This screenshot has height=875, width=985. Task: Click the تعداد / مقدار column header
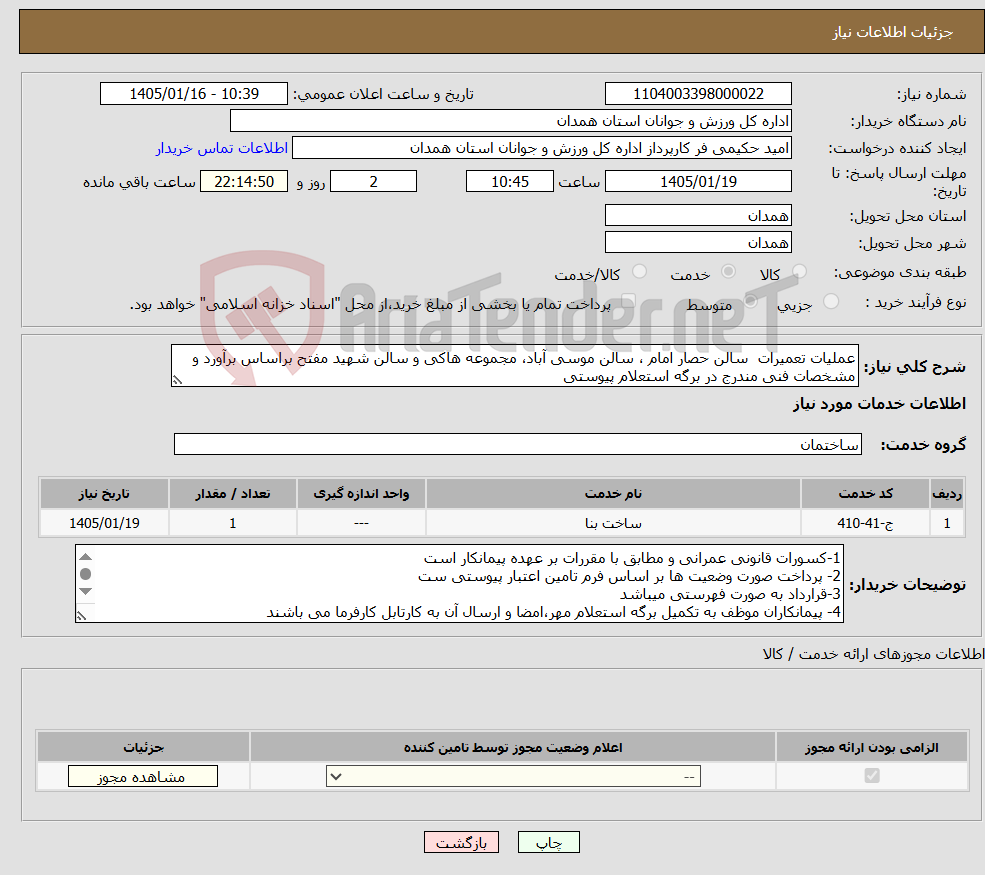coord(232,494)
